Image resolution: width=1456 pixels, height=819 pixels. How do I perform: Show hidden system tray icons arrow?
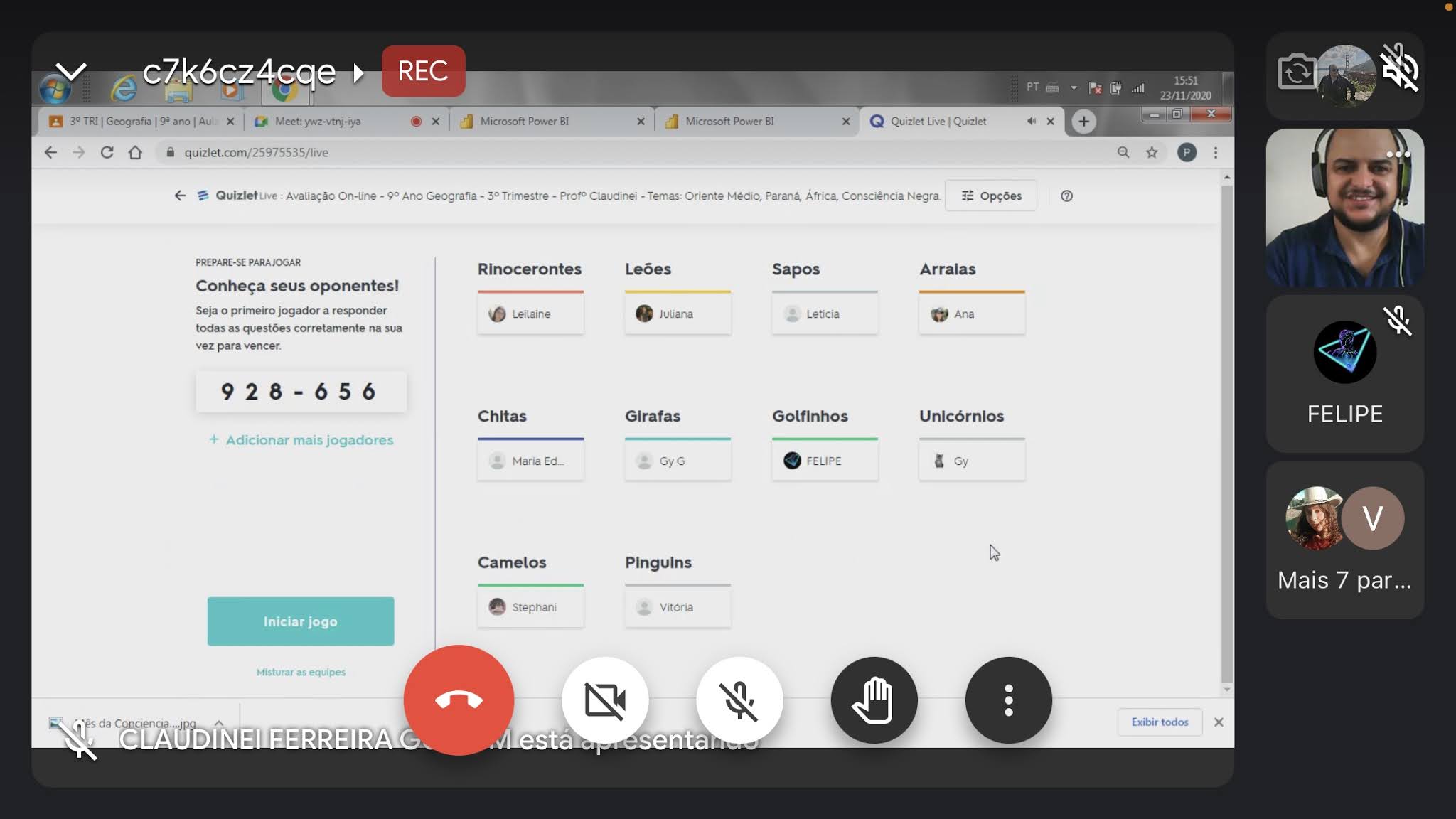tap(1074, 87)
